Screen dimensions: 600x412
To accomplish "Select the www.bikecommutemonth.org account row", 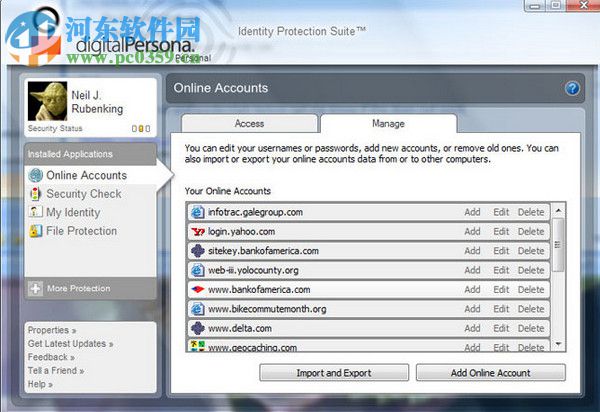I will click(x=369, y=309).
